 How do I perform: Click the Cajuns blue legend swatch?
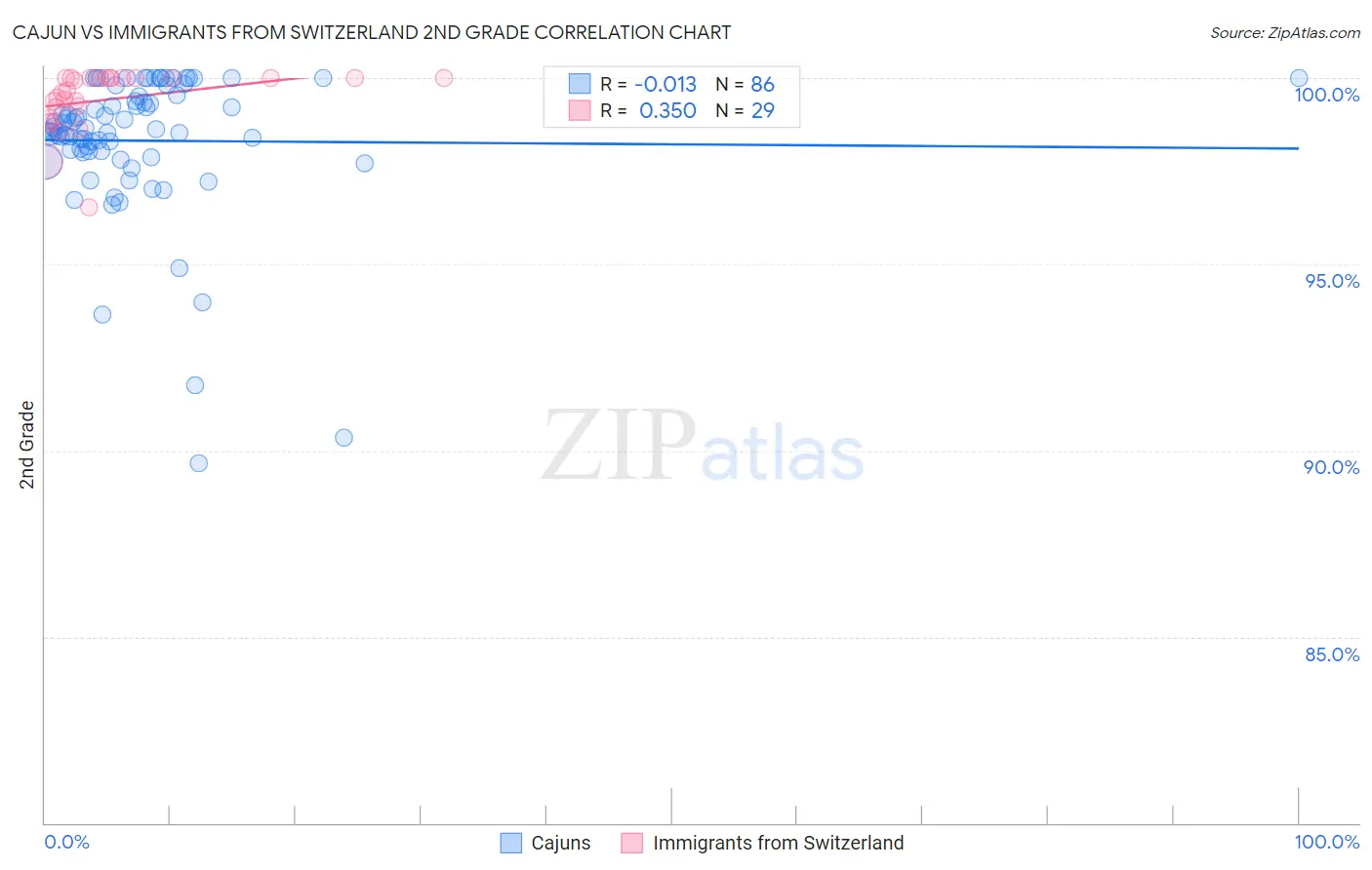pyautogui.click(x=510, y=843)
